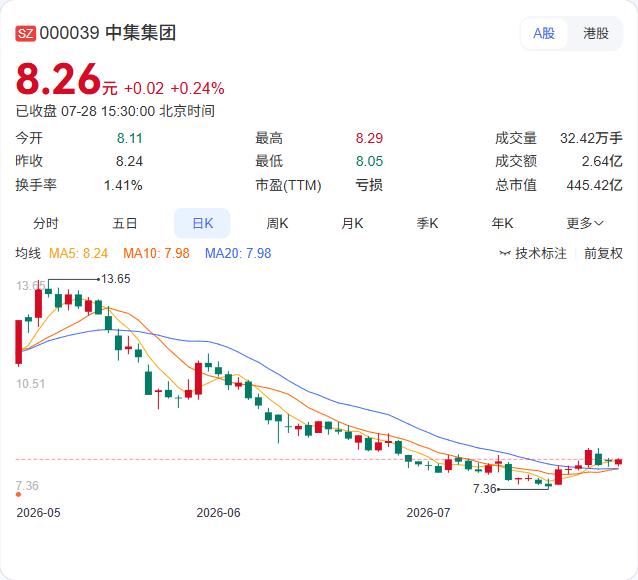Click the 最高 value 8.29
Image resolution: width=638 pixels, height=580 pixels.
coord(369,138)
